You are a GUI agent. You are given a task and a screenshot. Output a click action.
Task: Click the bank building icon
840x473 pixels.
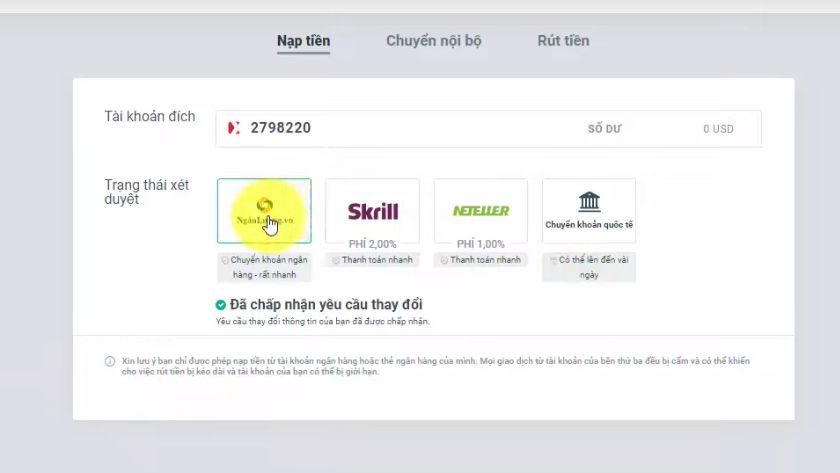coord(589,201)
